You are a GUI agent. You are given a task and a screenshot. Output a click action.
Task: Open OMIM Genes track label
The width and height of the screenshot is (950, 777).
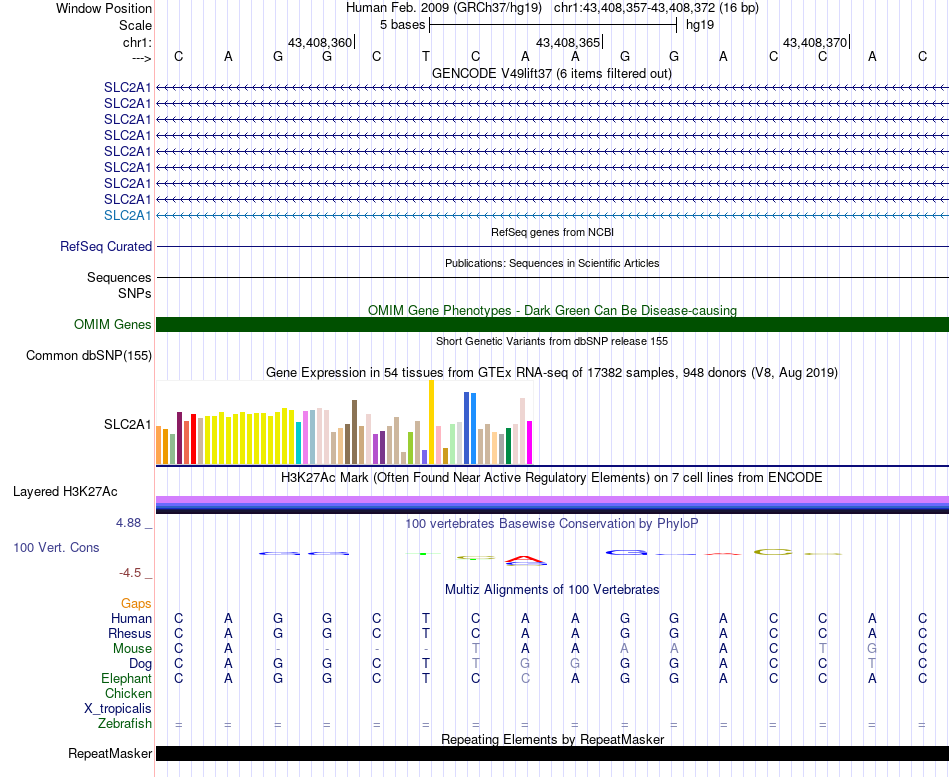coord(112,324)
